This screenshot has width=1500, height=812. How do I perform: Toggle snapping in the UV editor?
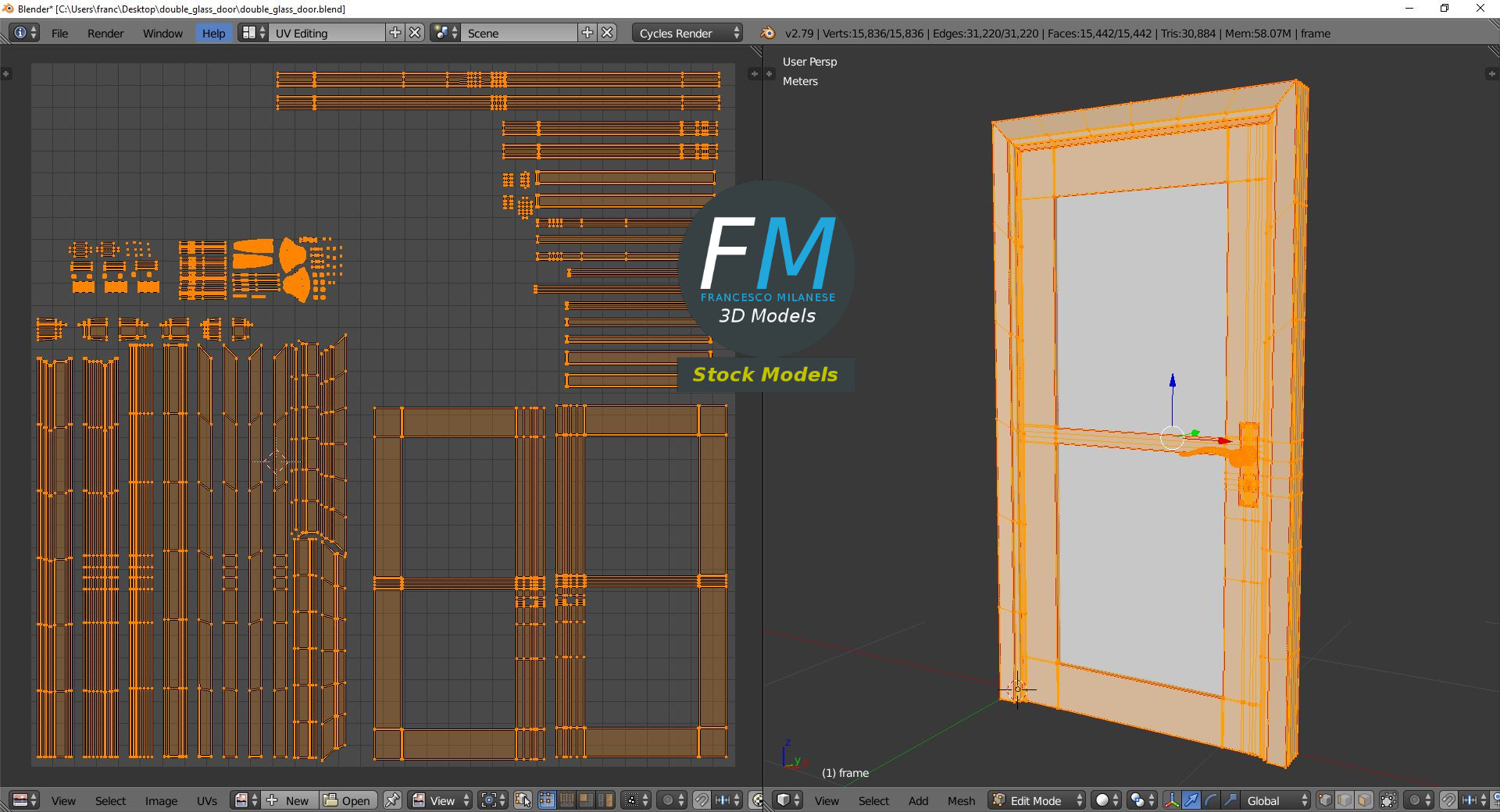click(702, 800)
